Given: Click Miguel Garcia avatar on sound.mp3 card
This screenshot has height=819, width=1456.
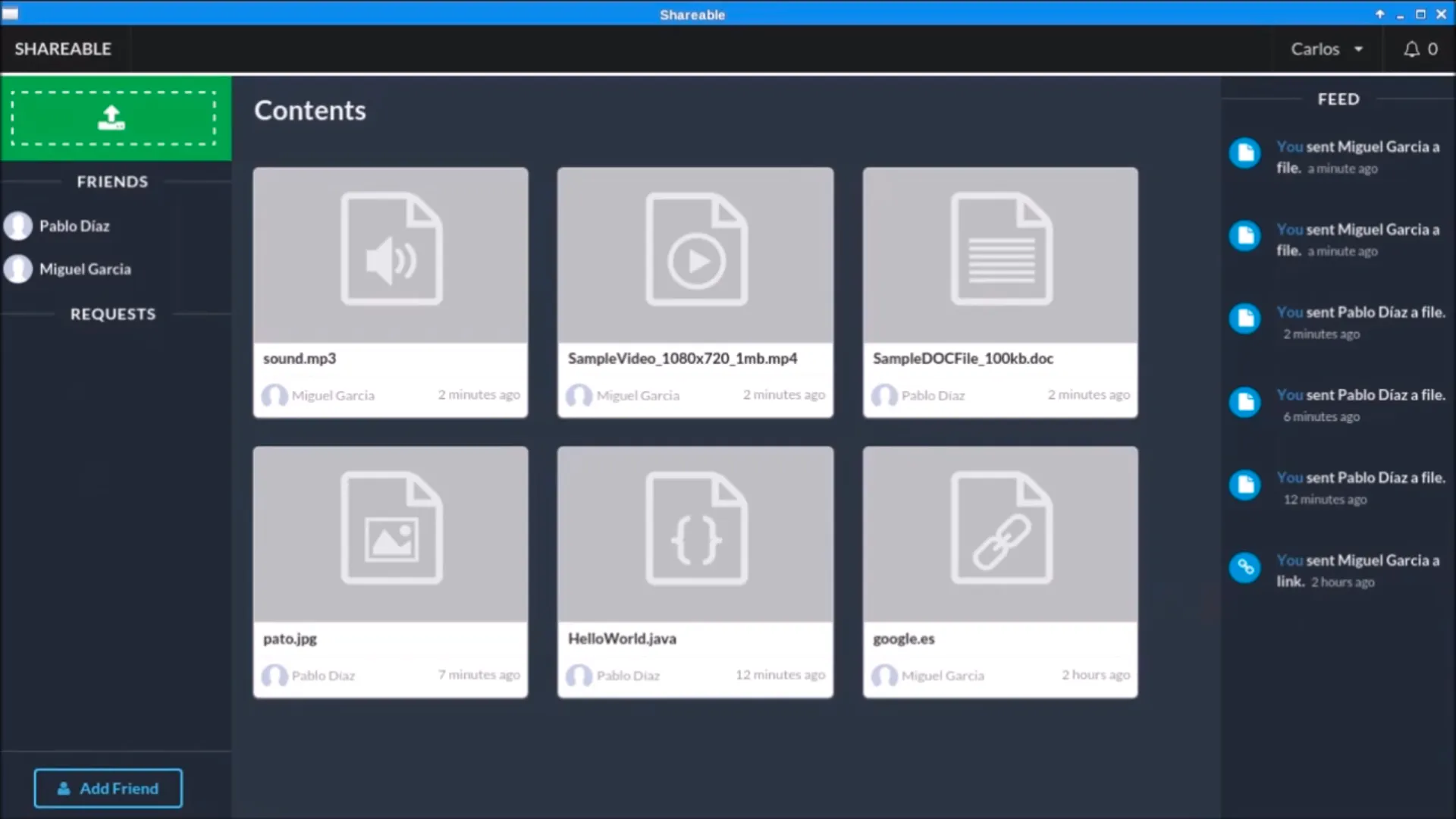Looking at the screenshot, I should pyautogui.click(x=275, y=395).
